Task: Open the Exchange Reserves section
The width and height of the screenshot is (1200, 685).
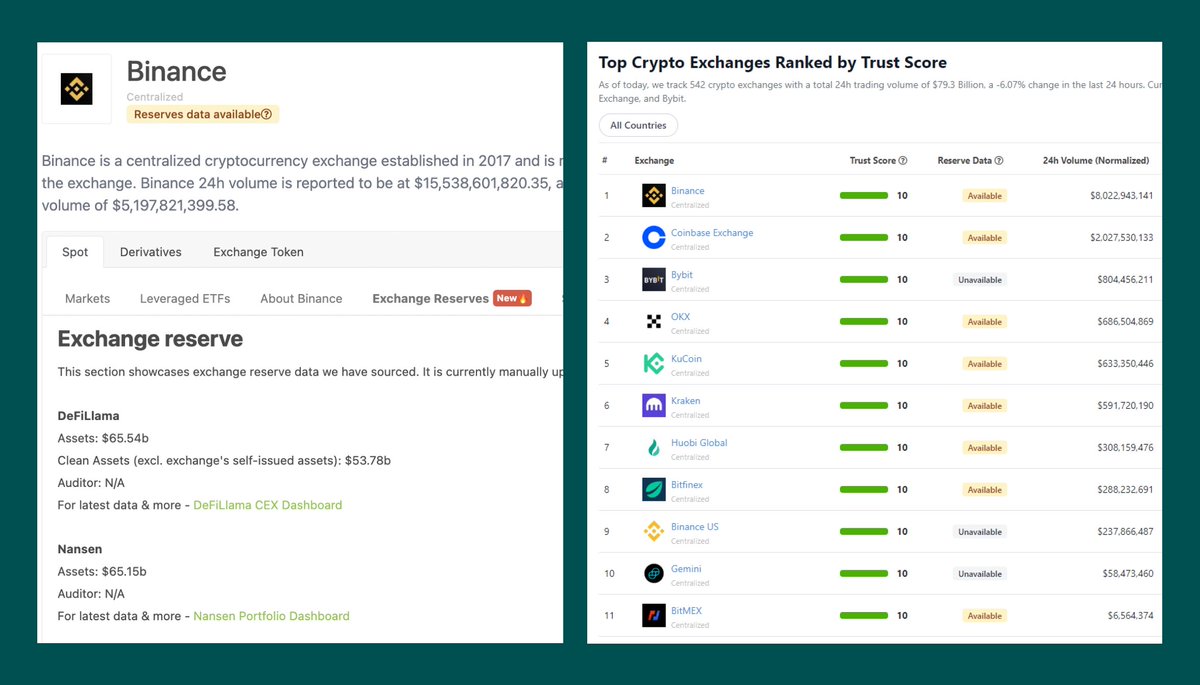Action: point(430,298)
